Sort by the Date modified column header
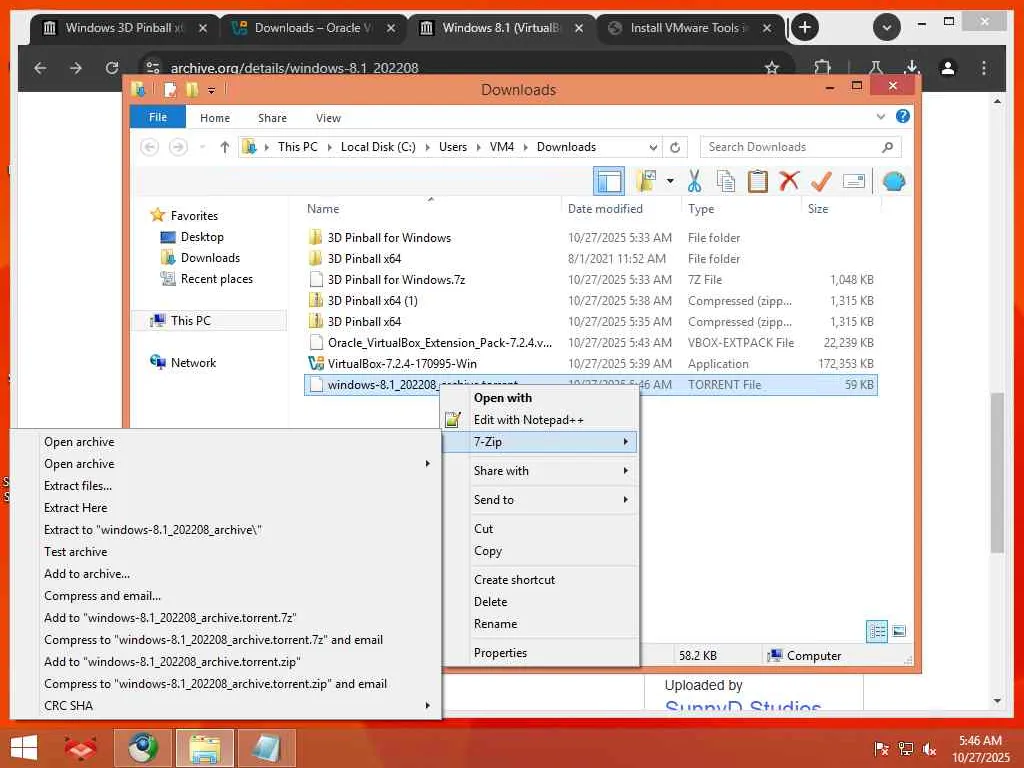 (x=605, y=208)
